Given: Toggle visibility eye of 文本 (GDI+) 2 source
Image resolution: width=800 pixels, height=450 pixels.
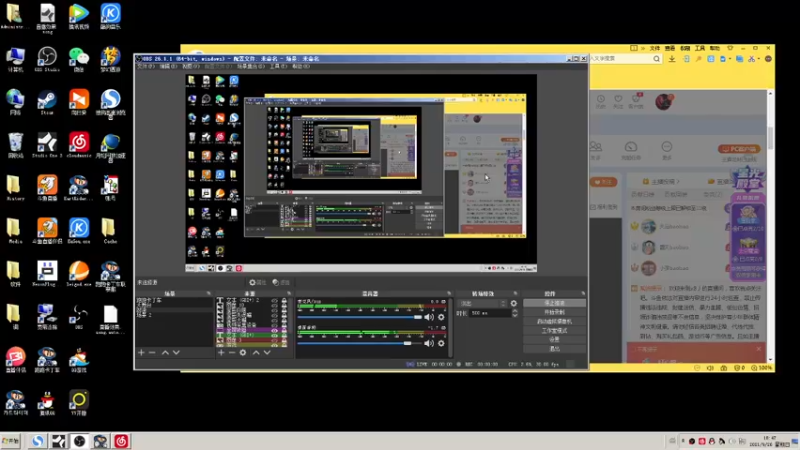Looking at the screenshot, I should click(x=274, y=301).
